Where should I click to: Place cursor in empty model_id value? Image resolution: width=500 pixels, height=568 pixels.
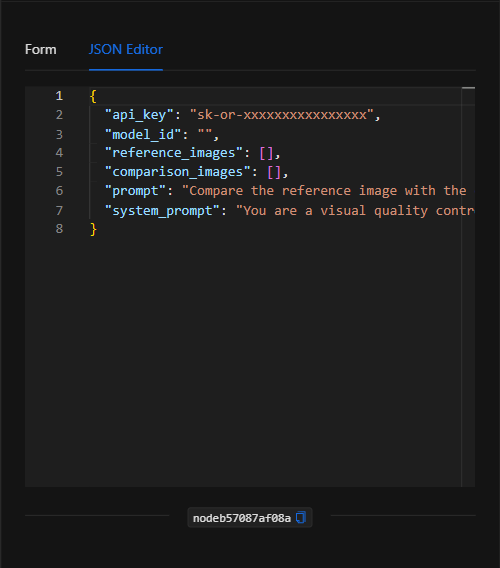click(x=205, y=134)
